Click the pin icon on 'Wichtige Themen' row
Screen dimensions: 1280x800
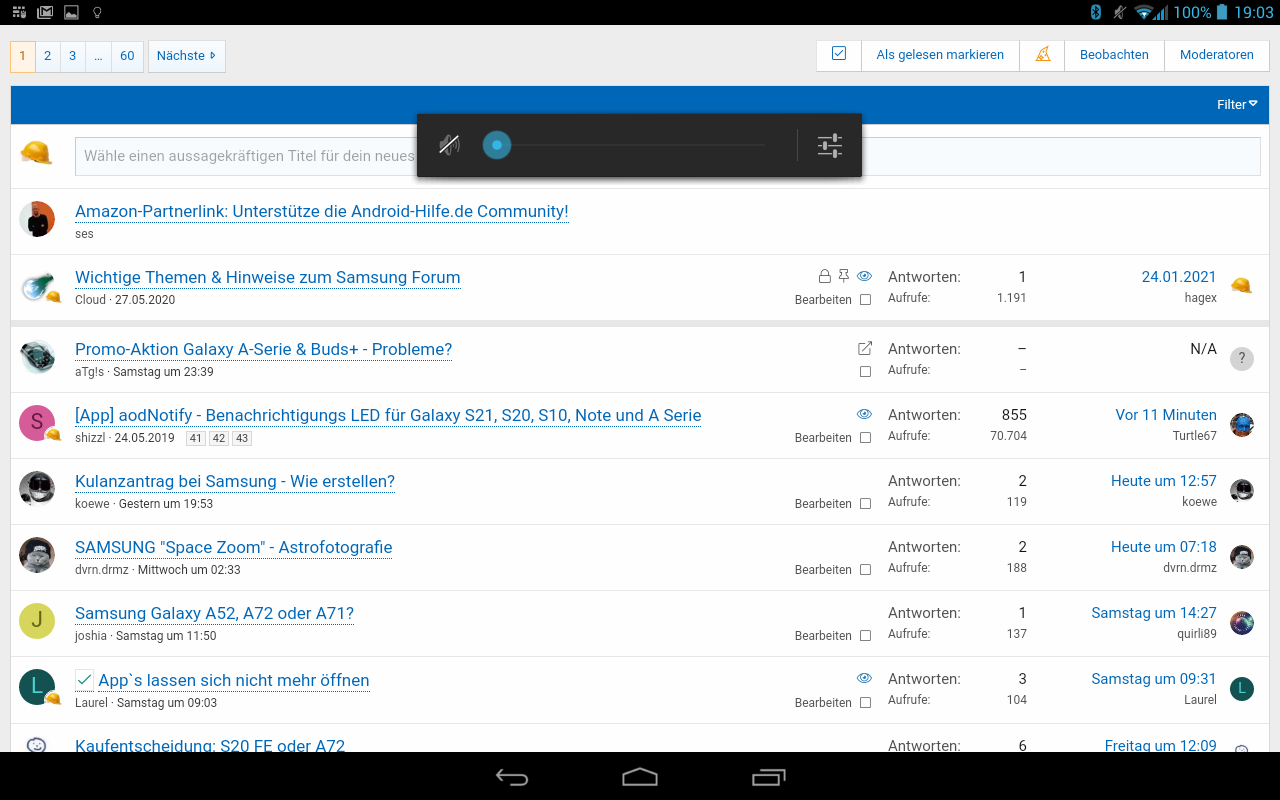tap(844, 276)
